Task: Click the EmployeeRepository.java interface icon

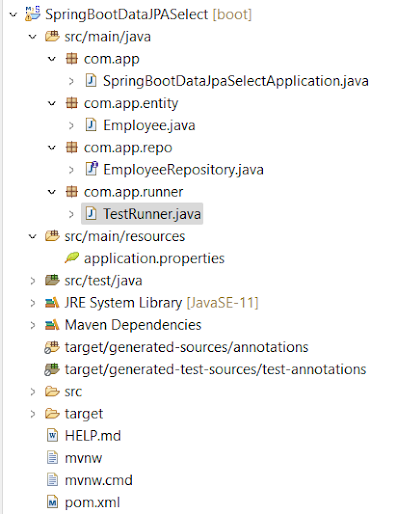Action: [x=92, y=169]
